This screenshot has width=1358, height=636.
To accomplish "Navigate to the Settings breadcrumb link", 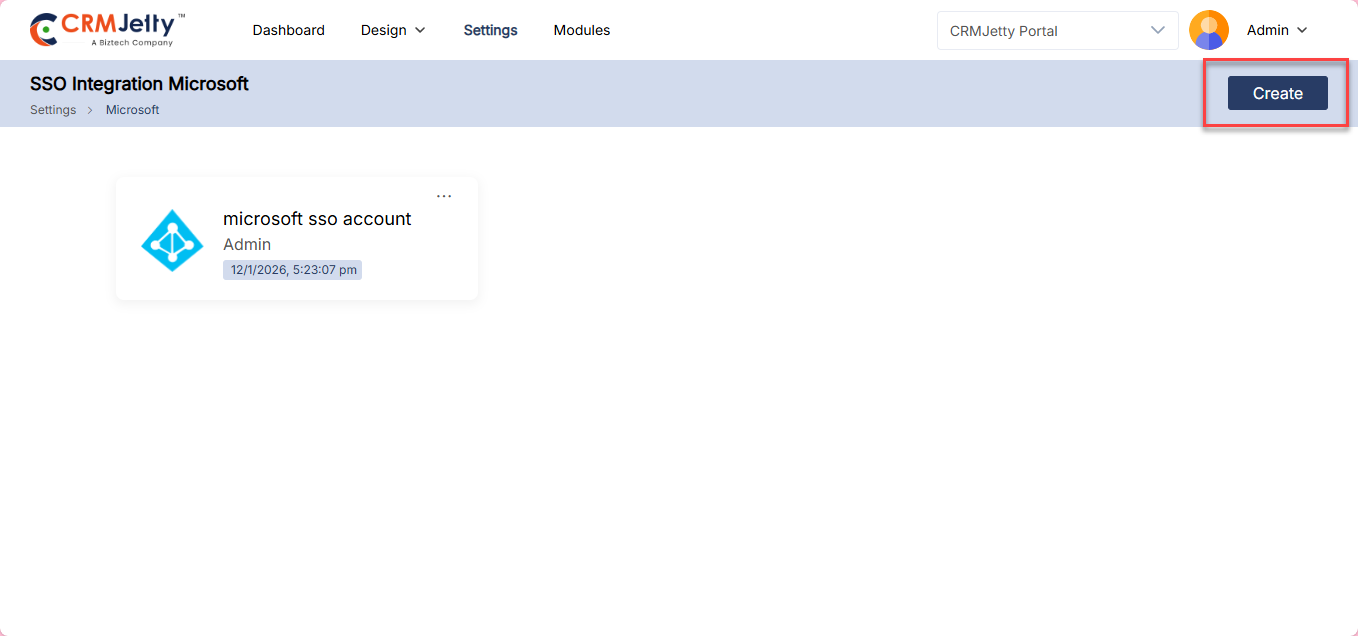I will coord(53,110).
